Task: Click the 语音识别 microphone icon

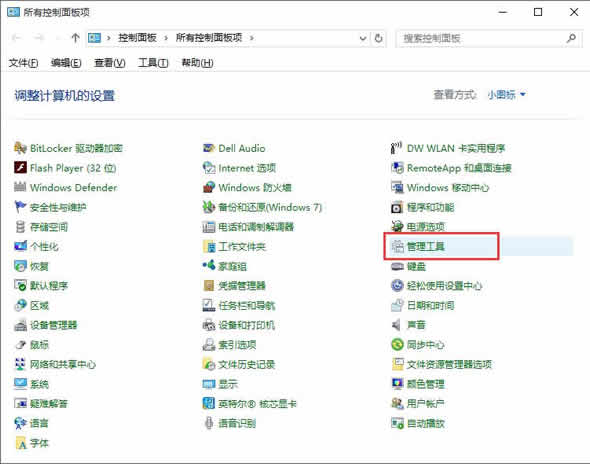Action: (209, 423)
